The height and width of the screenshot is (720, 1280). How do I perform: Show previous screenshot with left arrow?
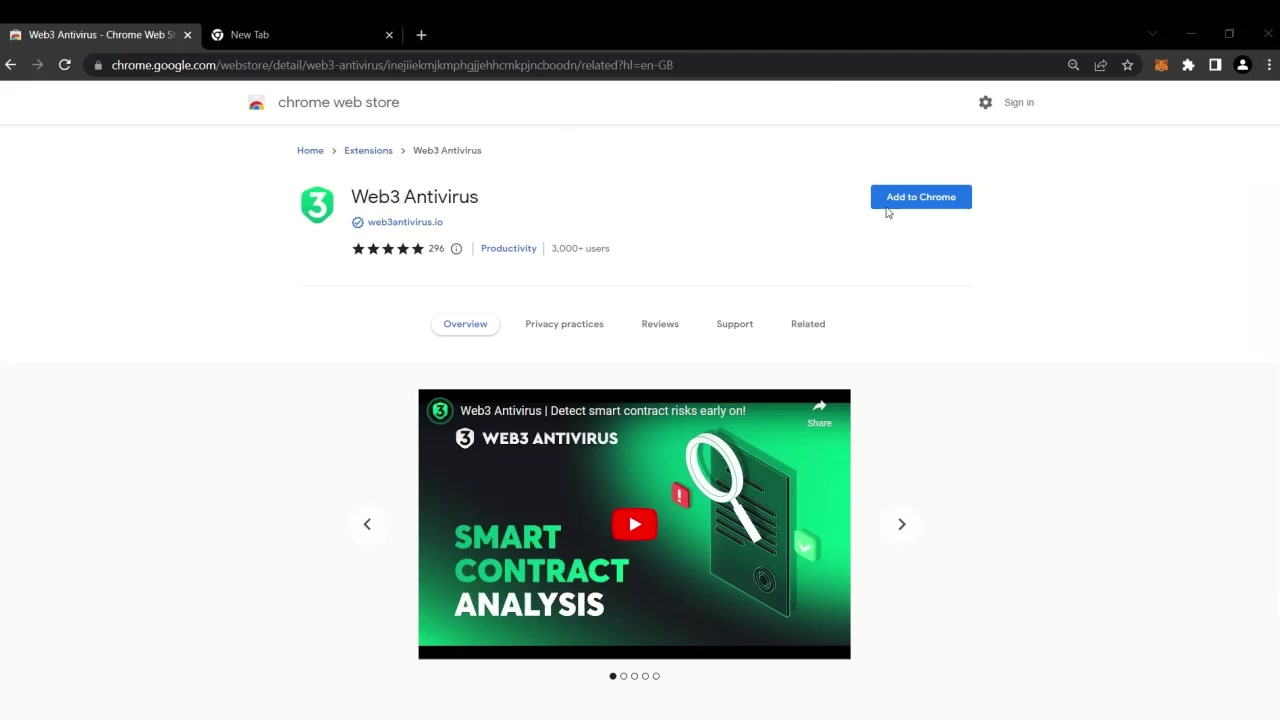(367, 524)
